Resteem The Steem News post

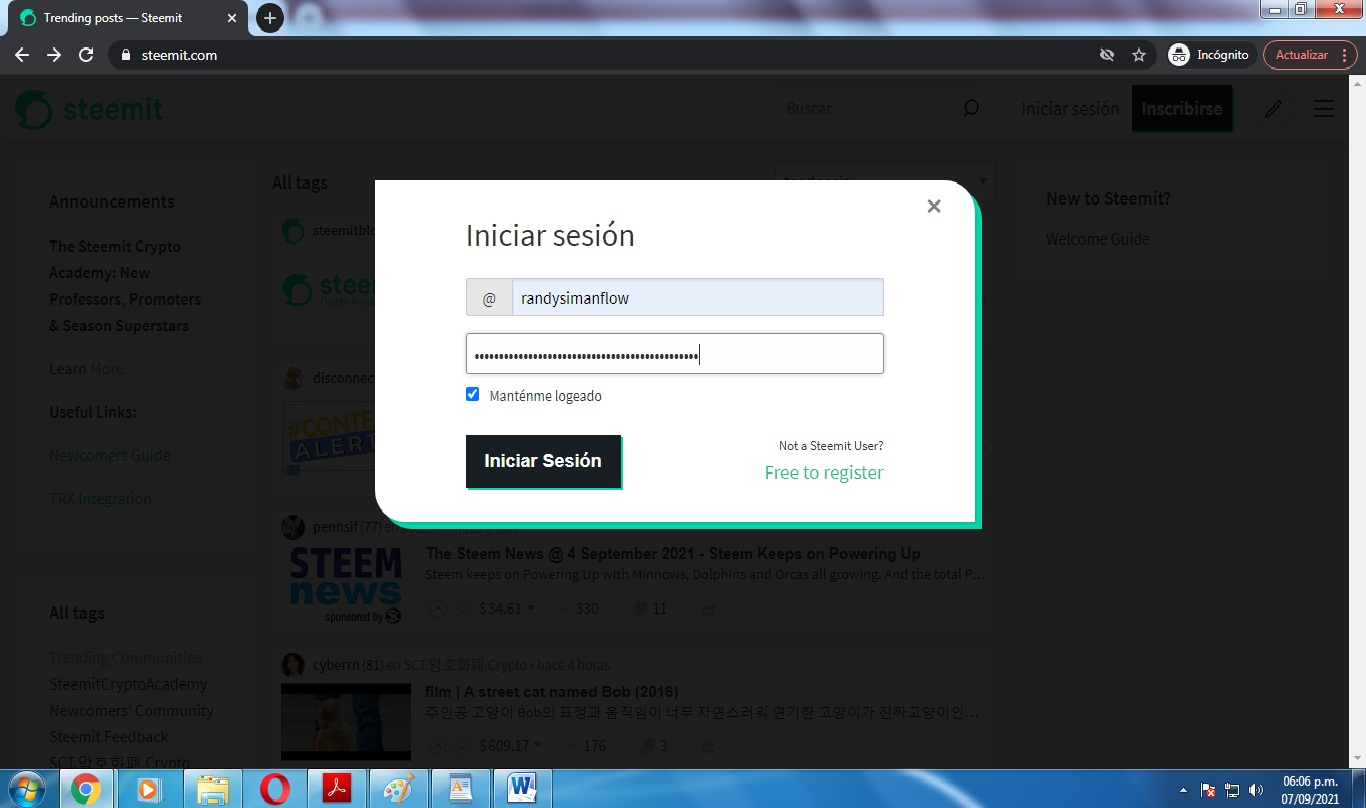[709, 608]
